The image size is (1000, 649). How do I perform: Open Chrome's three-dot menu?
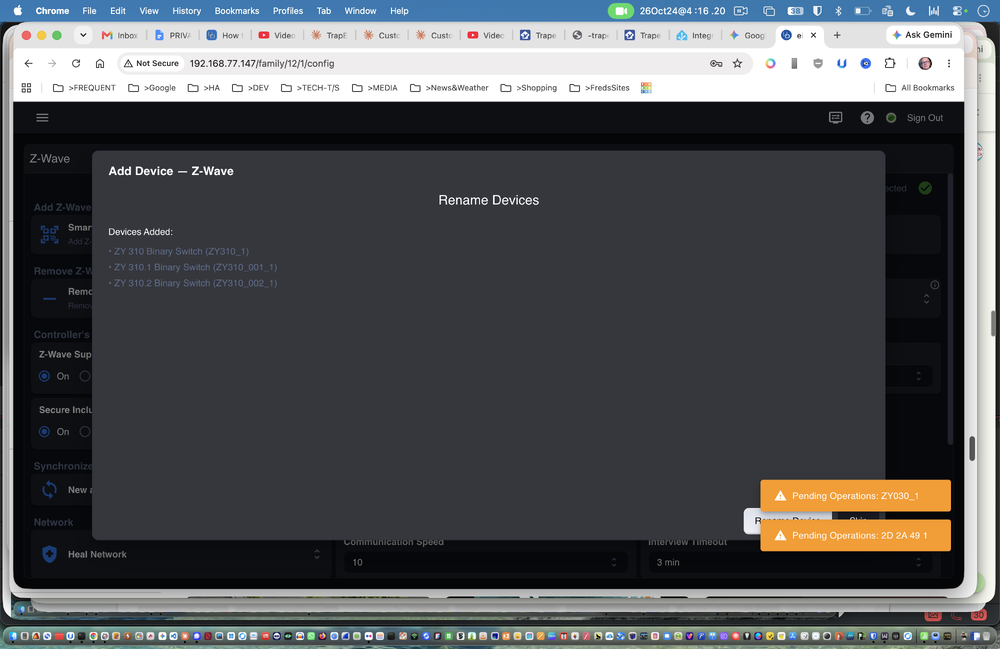[x=949, y=63]
